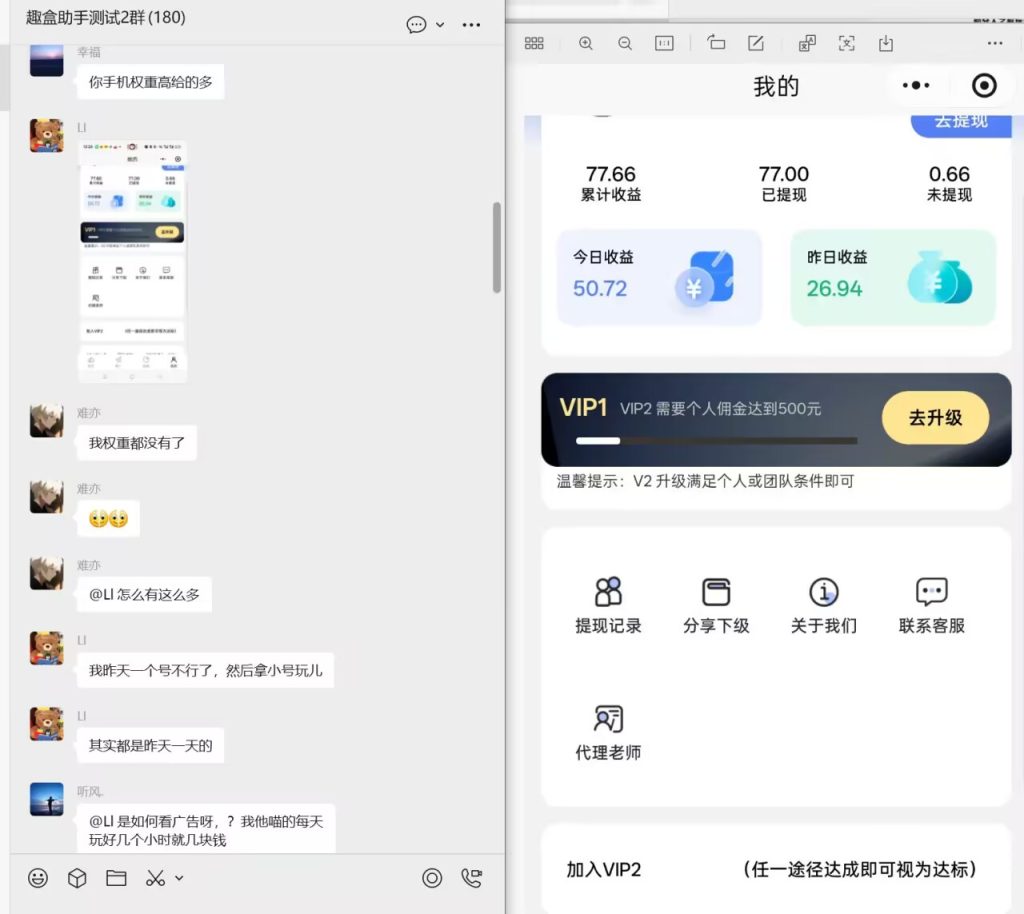Open LI's screenshot thumbnail in chat
This screenshot has height=914, width=1024.
click(133, 262)
